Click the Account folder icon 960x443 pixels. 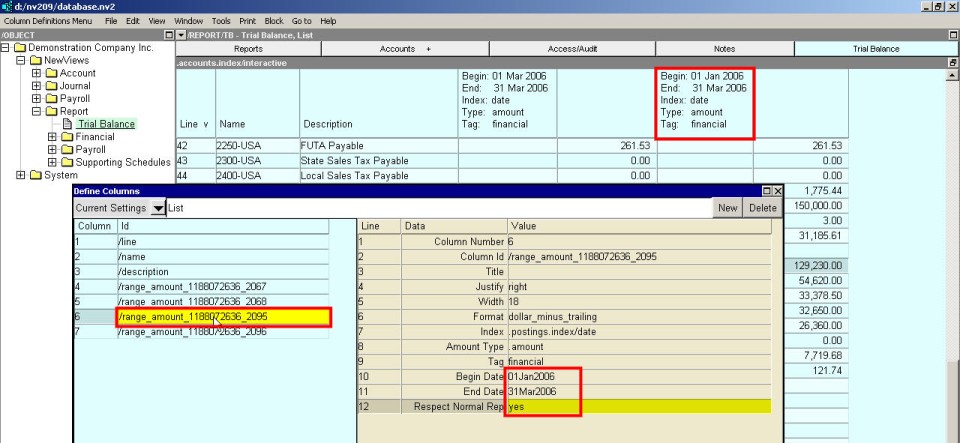tap(53, 73)
